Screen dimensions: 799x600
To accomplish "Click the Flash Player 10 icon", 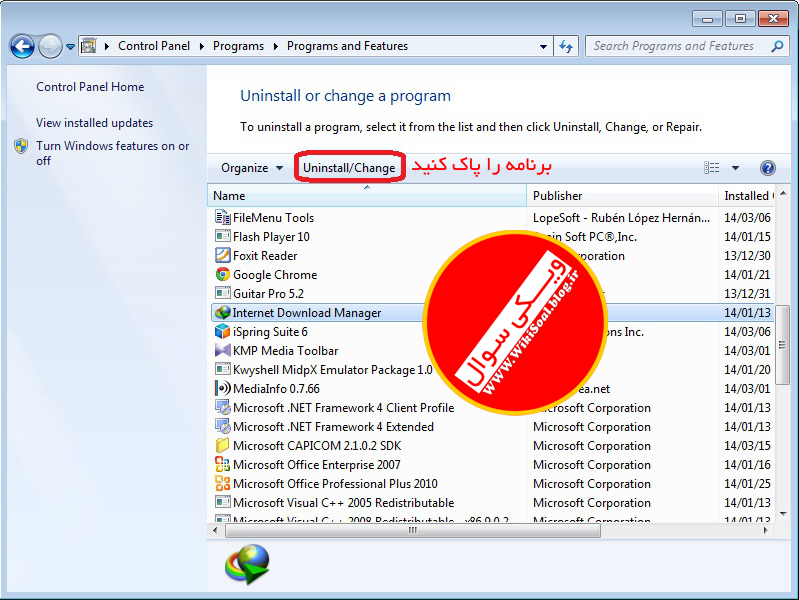I will (222, 236).
